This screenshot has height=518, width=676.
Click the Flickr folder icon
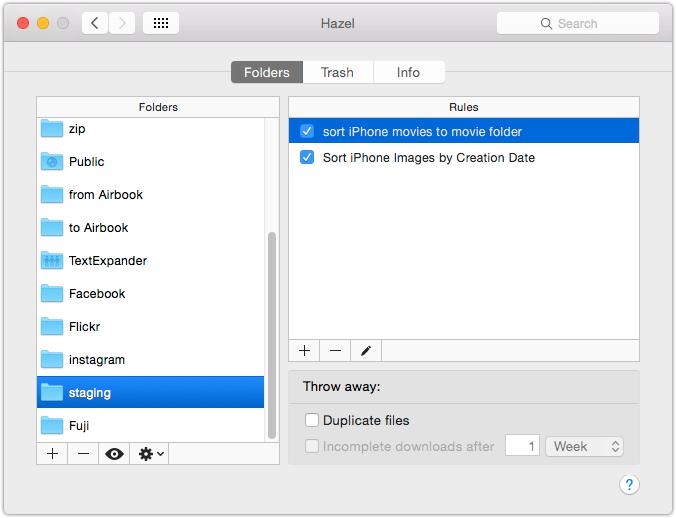point(52,326)
